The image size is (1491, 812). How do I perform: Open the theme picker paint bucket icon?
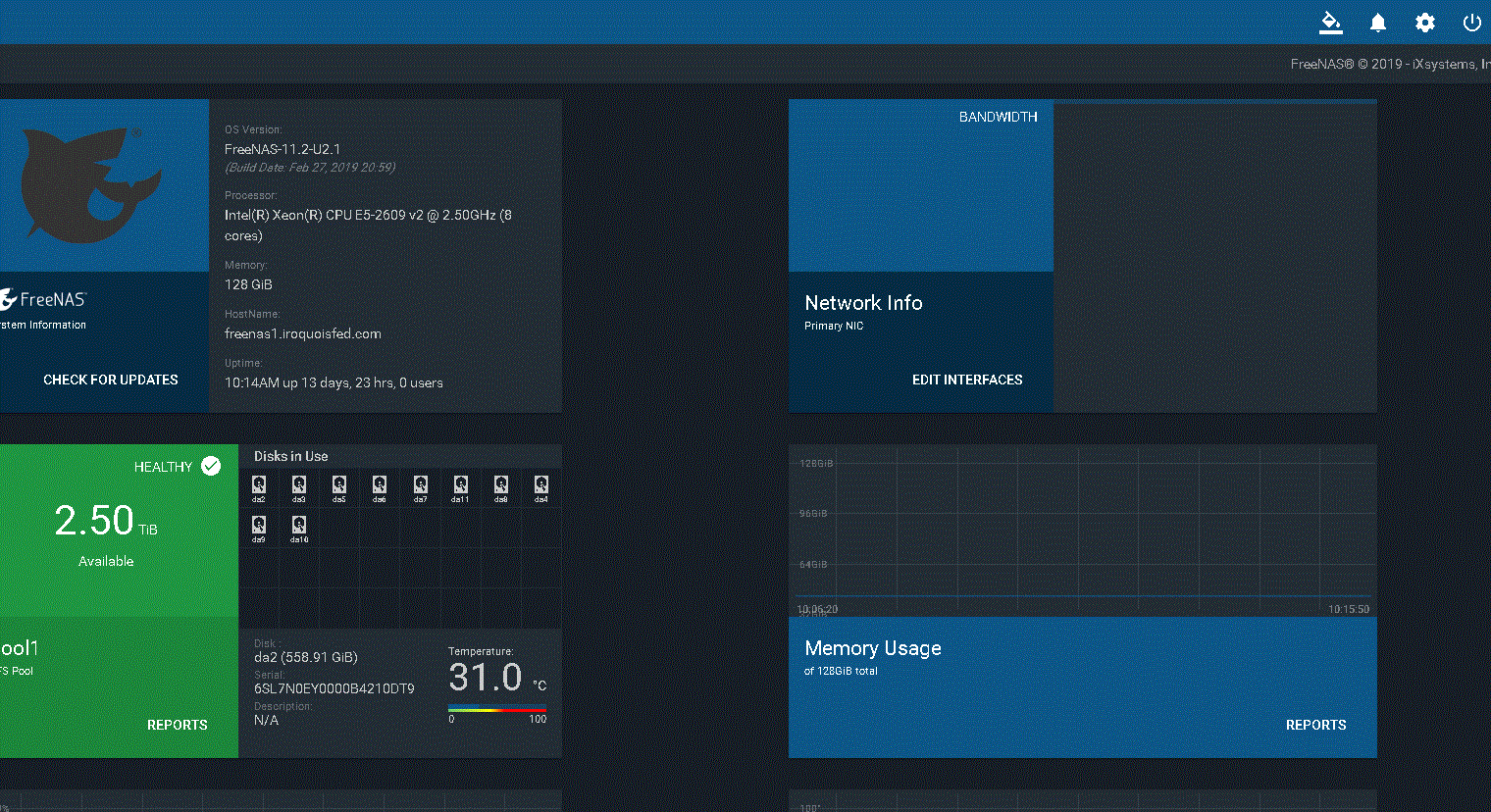1330,23
